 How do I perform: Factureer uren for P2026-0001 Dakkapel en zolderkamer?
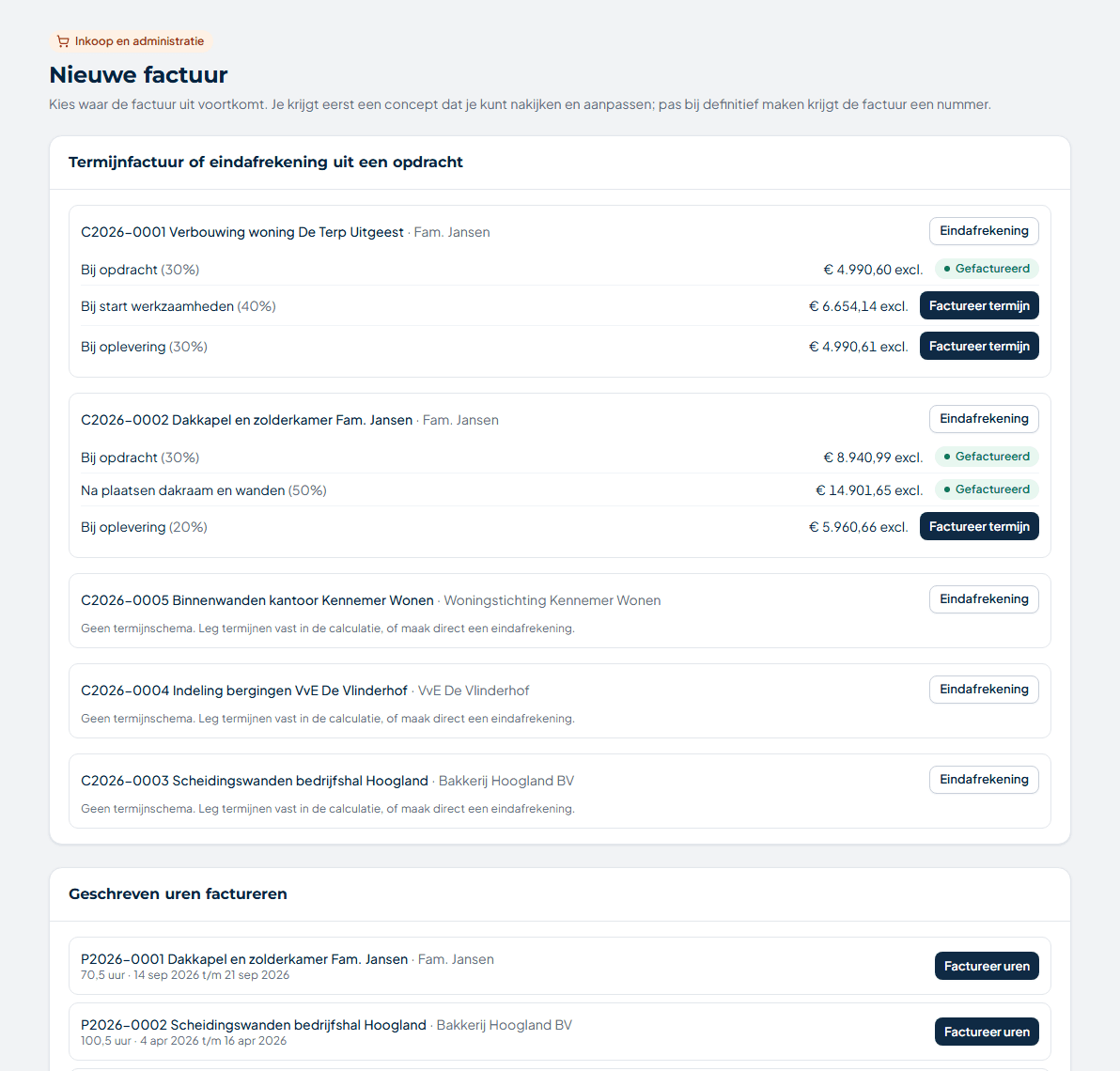coord(987,966)
